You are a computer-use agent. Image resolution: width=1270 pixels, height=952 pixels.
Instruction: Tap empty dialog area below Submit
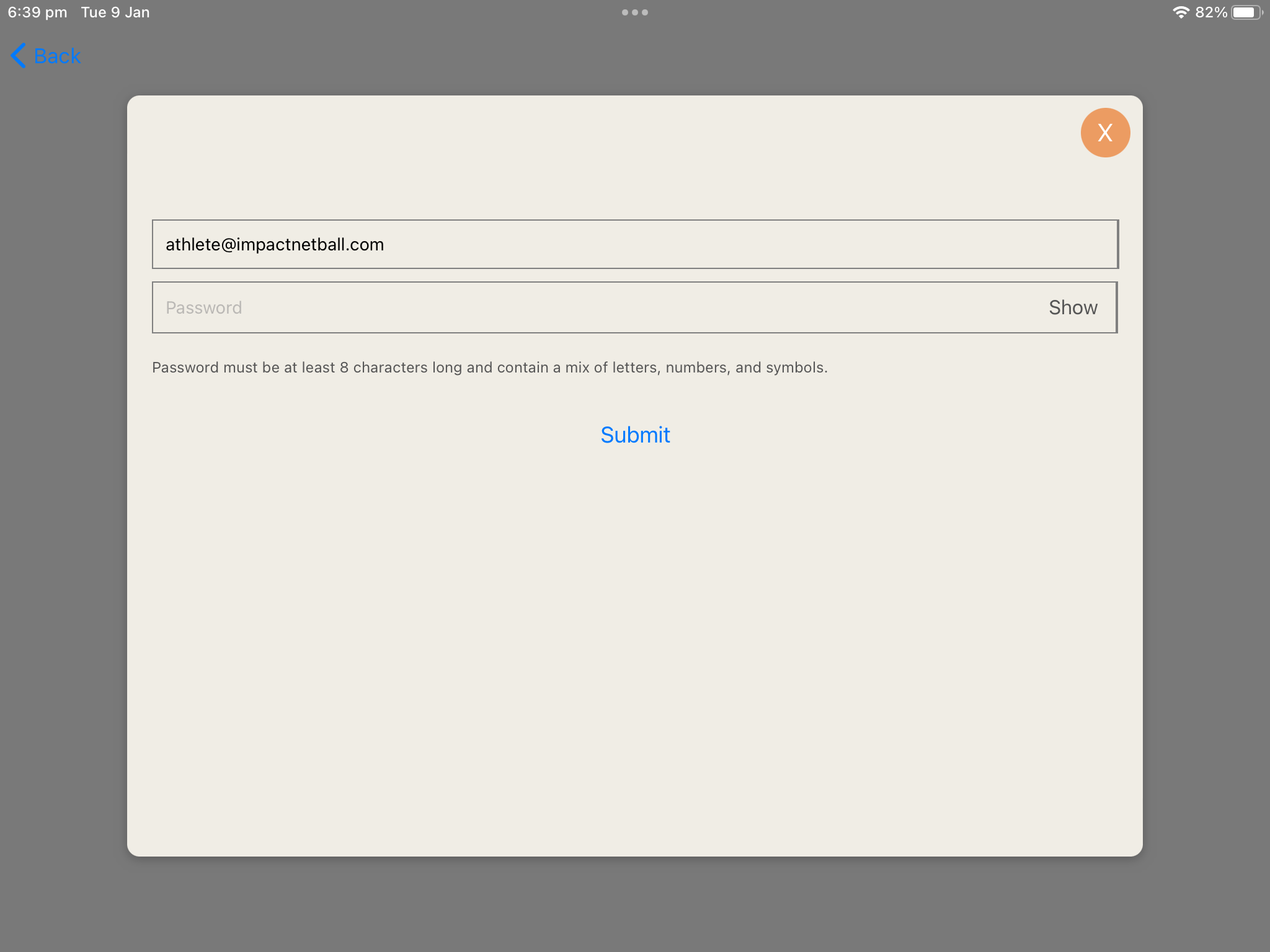(x=635, y=651)
